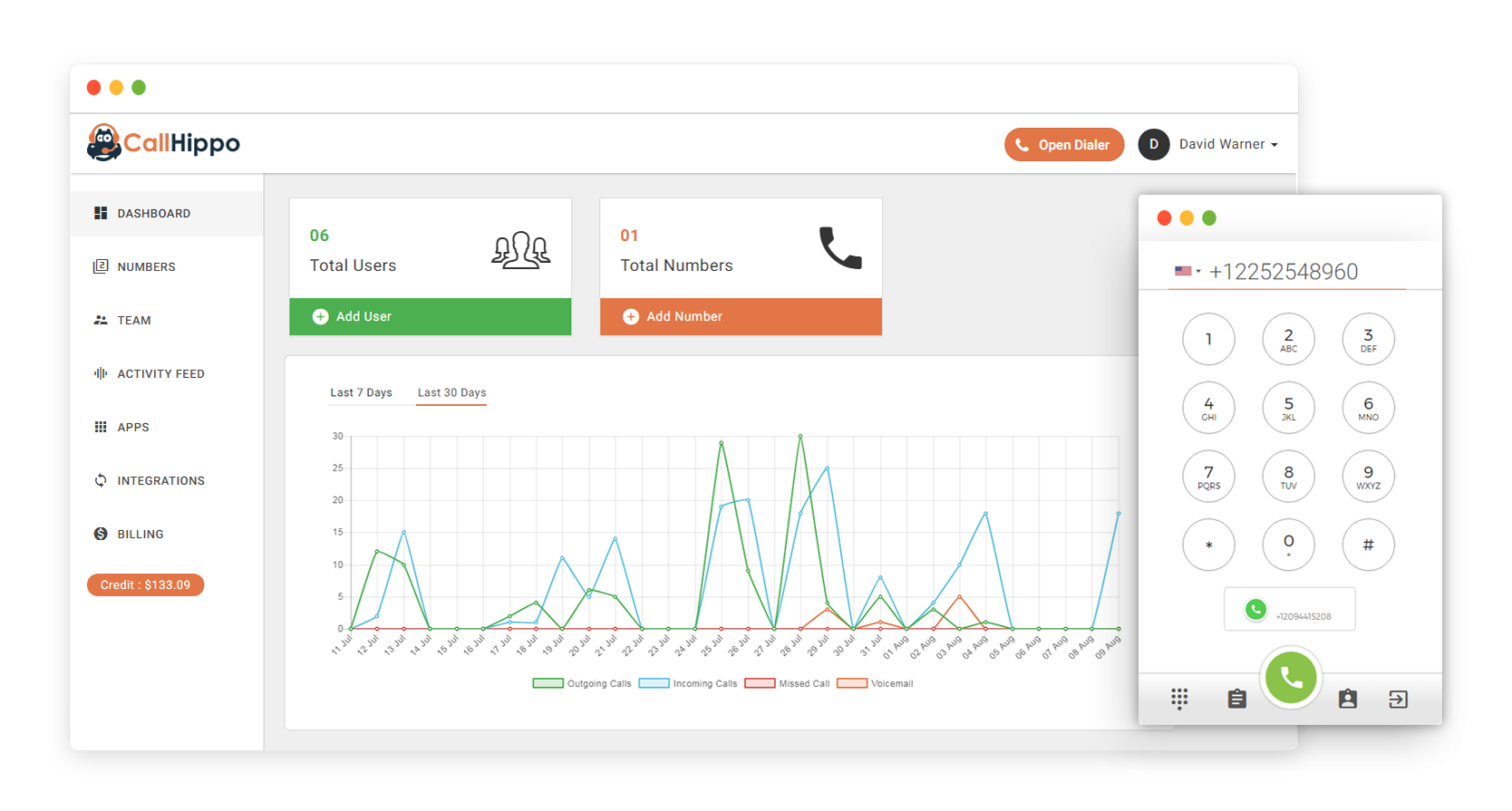Click the green call button in dialer
1512x811 pixels.
(1290, 678)
